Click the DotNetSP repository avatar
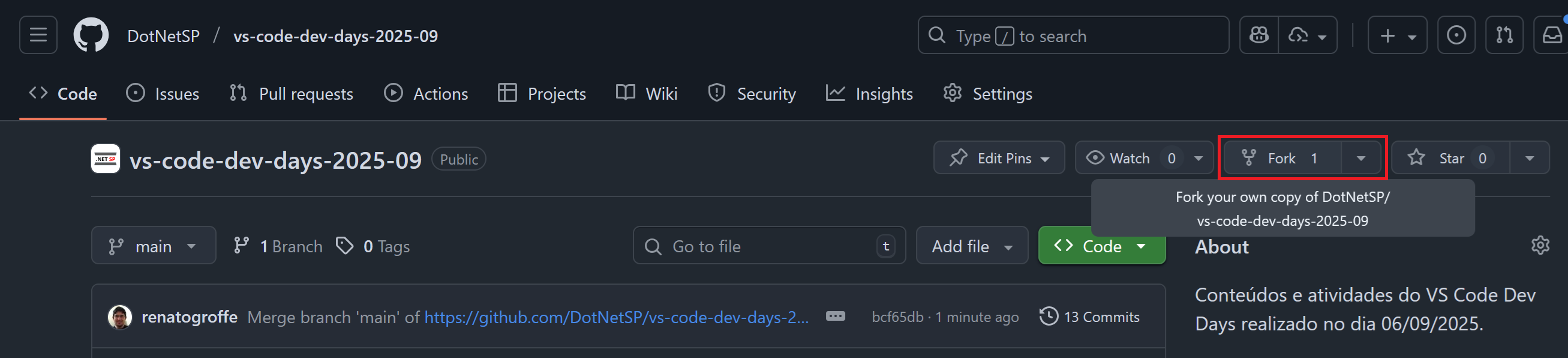 (106, 159)
